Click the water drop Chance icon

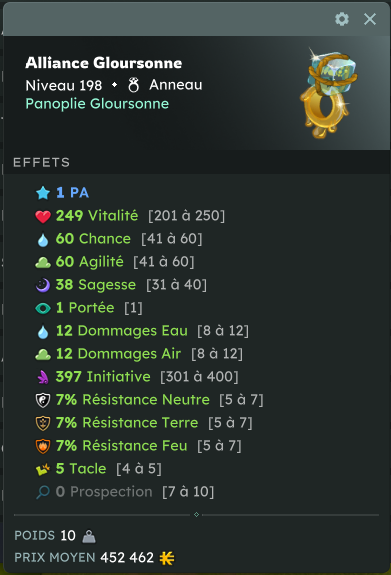(x=43, y=240)
